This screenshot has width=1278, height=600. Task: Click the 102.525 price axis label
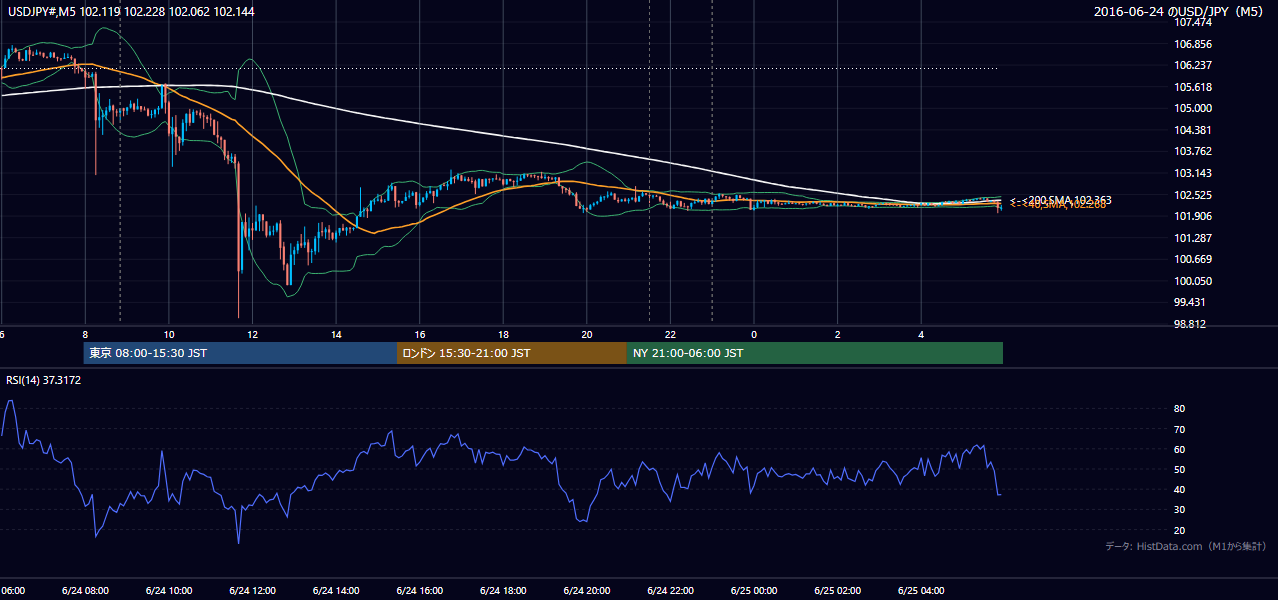[x=1193, y=195]
